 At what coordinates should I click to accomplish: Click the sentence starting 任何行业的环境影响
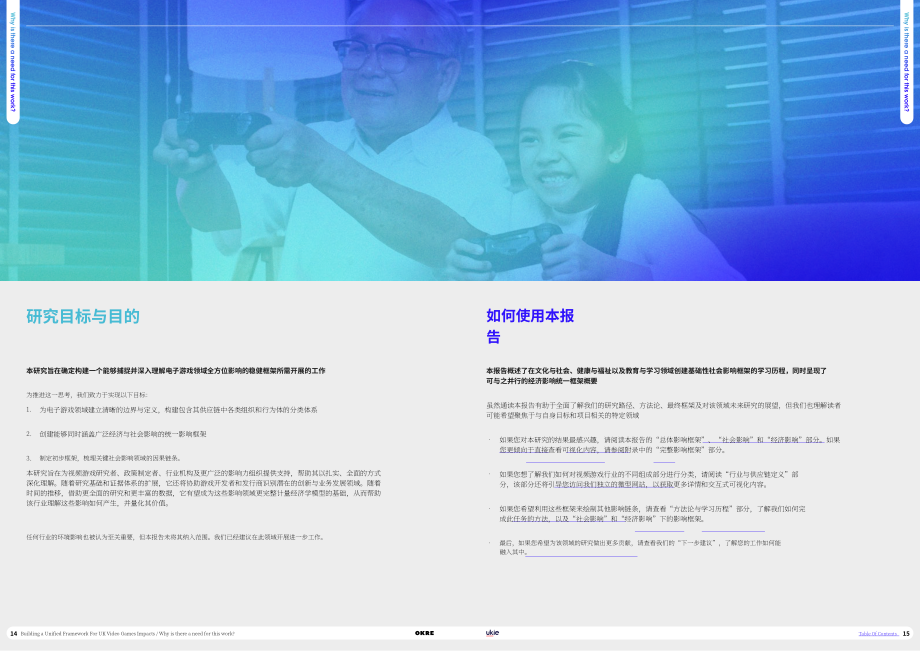click(x=175, y=537)
